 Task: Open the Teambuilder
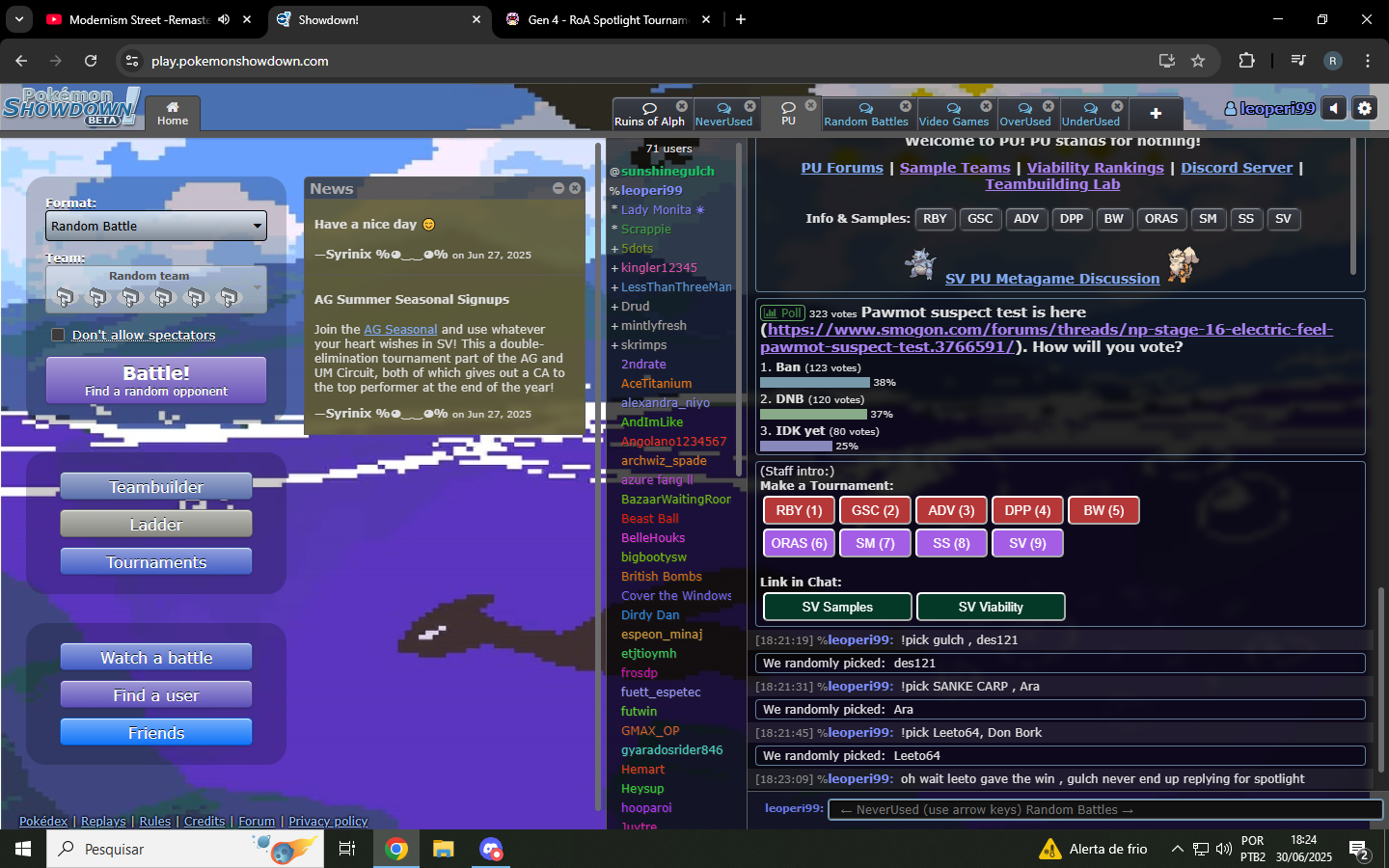[x=156, y=486]
